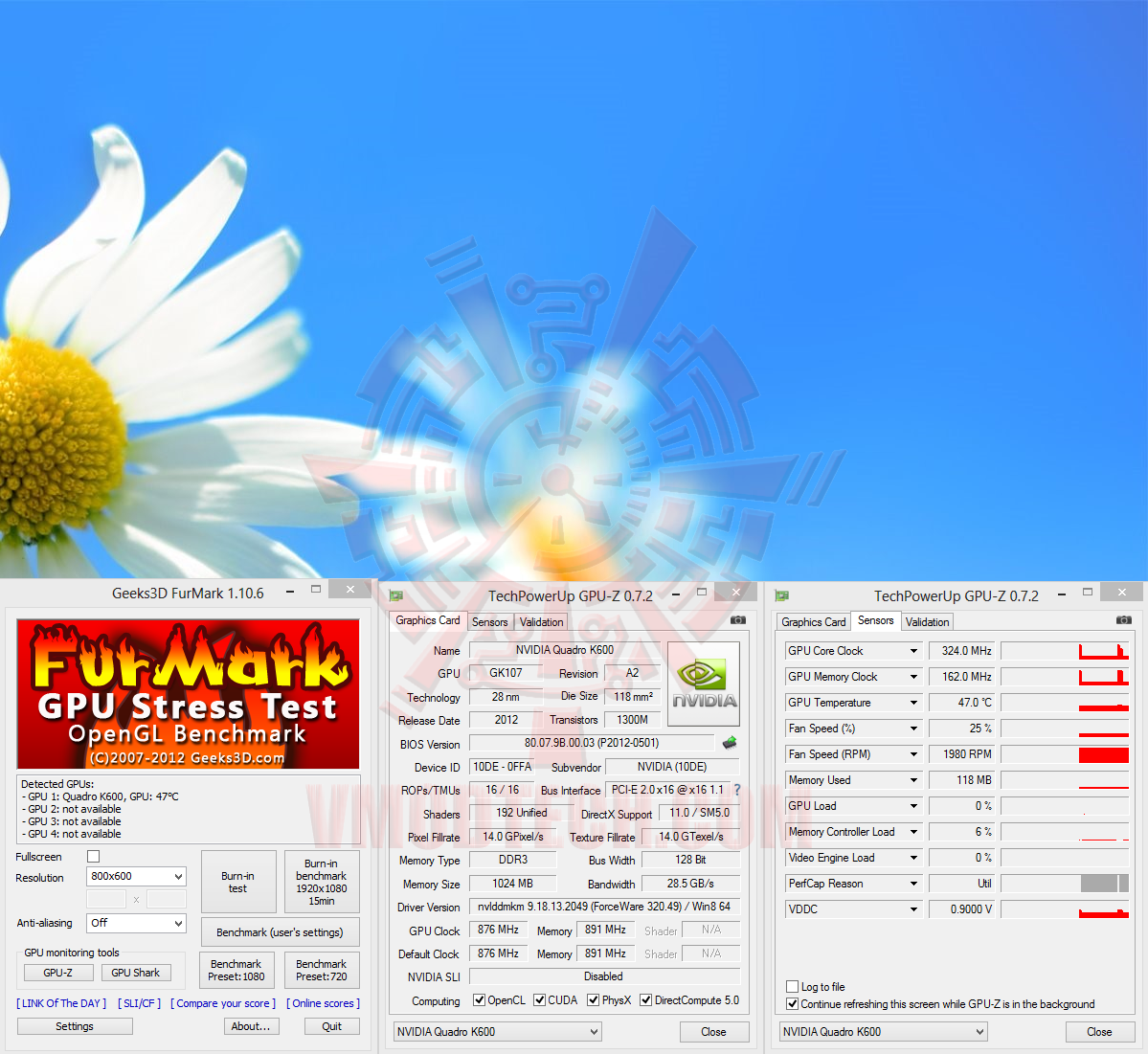This screenshot has height=1054, width=1148.
Task: Click the custom resolution width field
Action: 107,899
